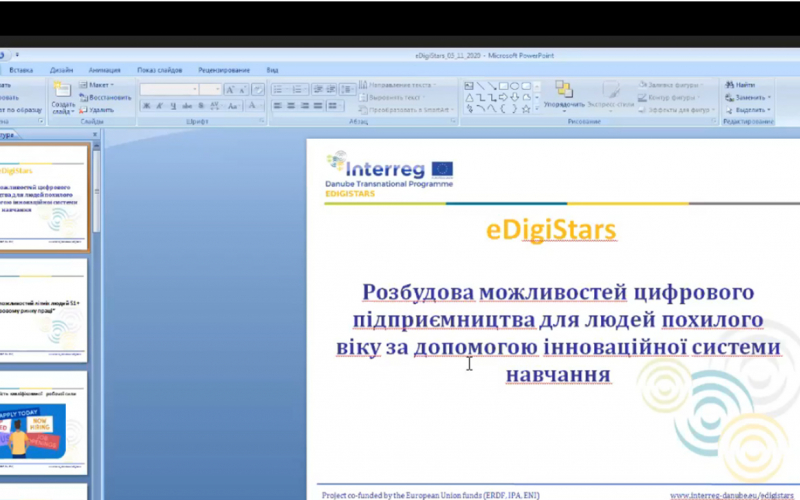Image resolution: width=800 pixels, height=500 pixels.
Task: Click the Восстановить slide button
Action: [x=106, y=97]
